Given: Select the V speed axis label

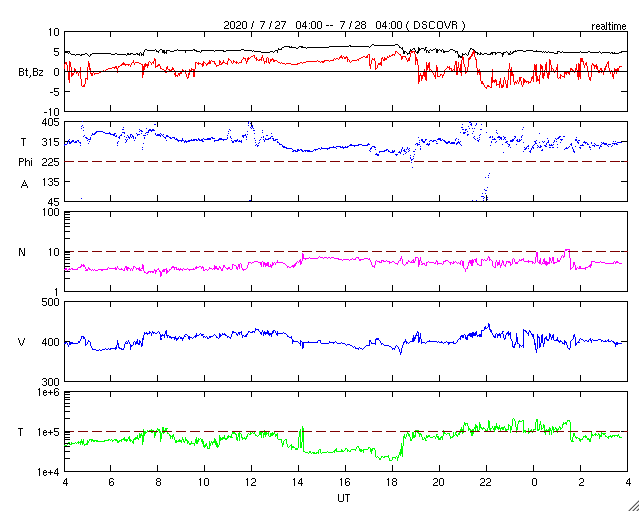Looking at the screenshot, I should pos(23,343).
